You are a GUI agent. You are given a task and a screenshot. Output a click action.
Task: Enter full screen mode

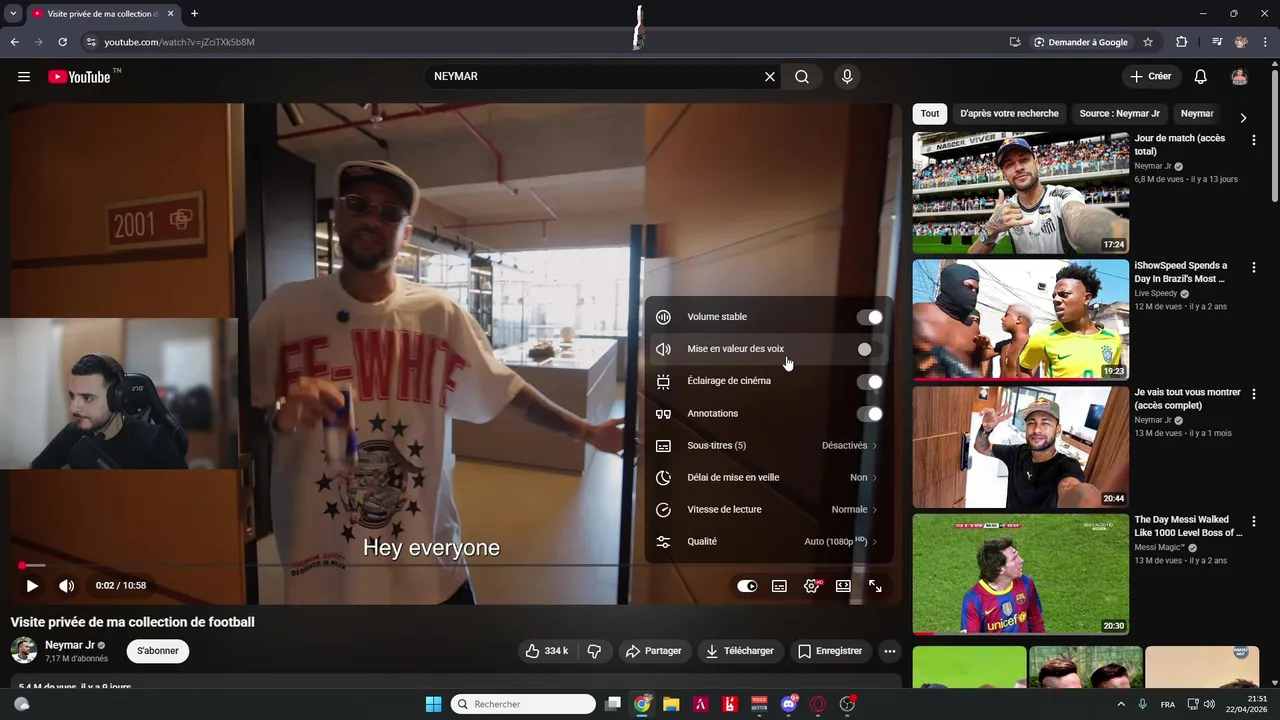pos(875,586)
